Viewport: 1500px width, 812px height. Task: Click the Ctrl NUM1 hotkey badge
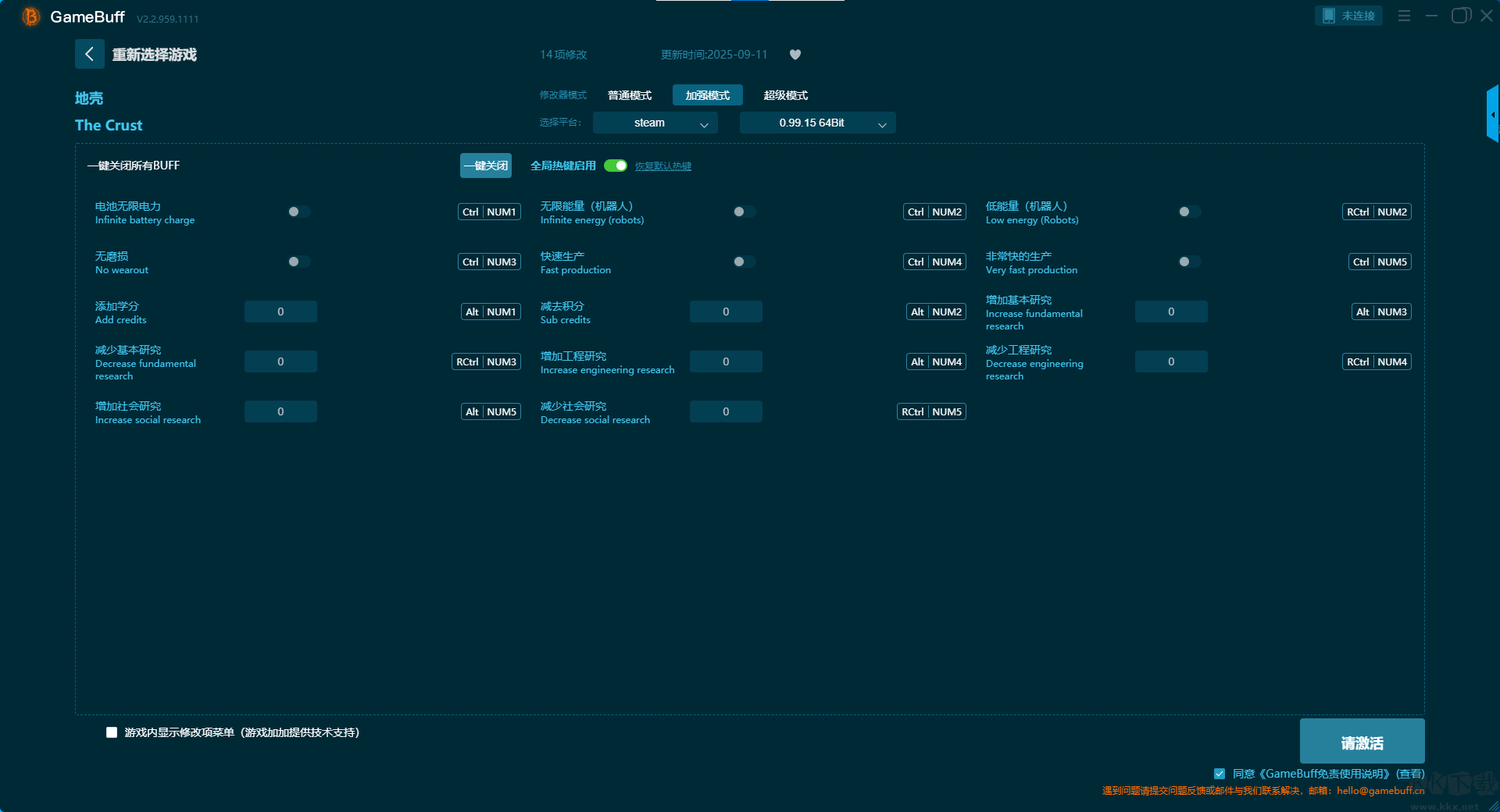click(x=489, y=212)
